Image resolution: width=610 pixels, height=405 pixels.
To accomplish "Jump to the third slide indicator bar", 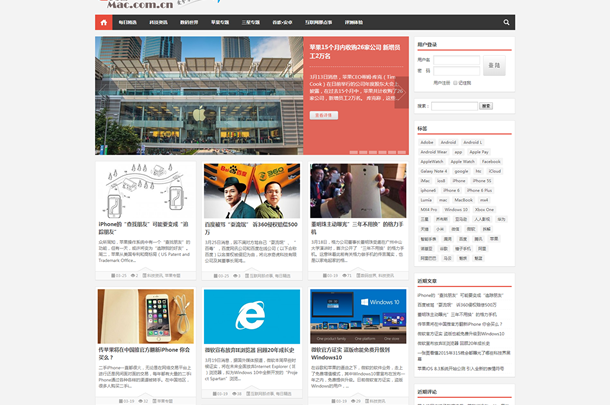I will [373, 153].
